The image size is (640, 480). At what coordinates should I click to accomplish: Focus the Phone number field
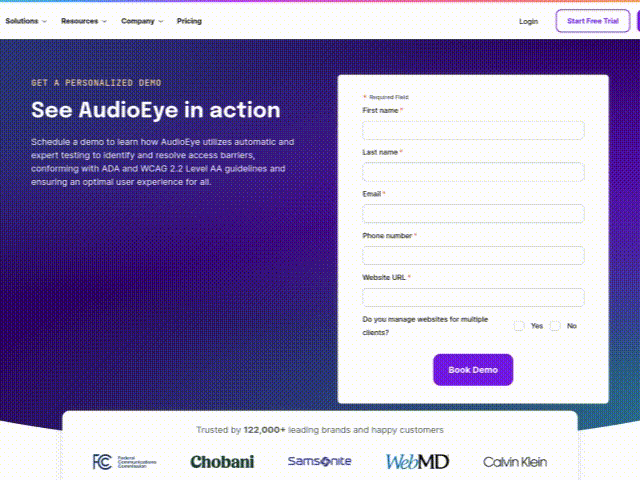point(473,256)
